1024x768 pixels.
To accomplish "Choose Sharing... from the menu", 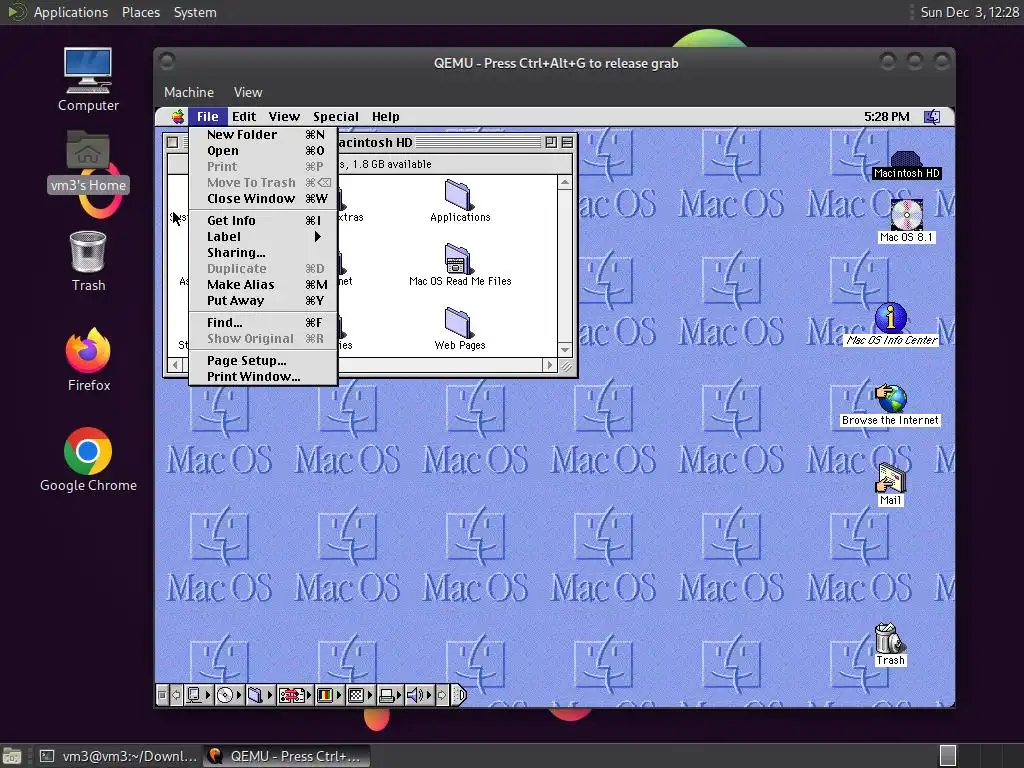I will coord(263,253).
